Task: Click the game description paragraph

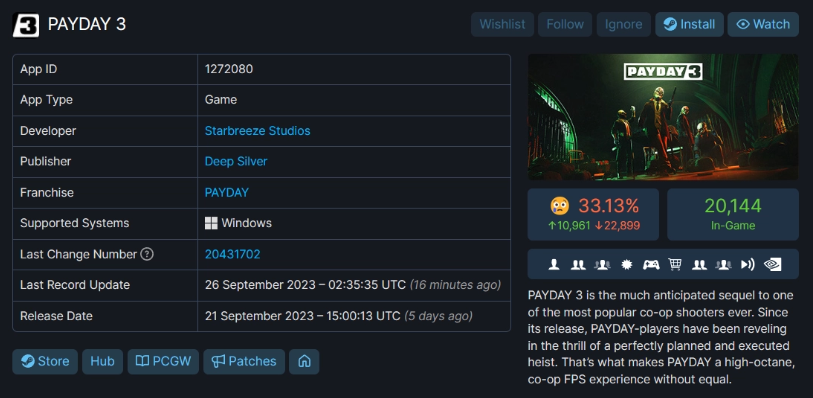Action: click(x=661, y=337)
